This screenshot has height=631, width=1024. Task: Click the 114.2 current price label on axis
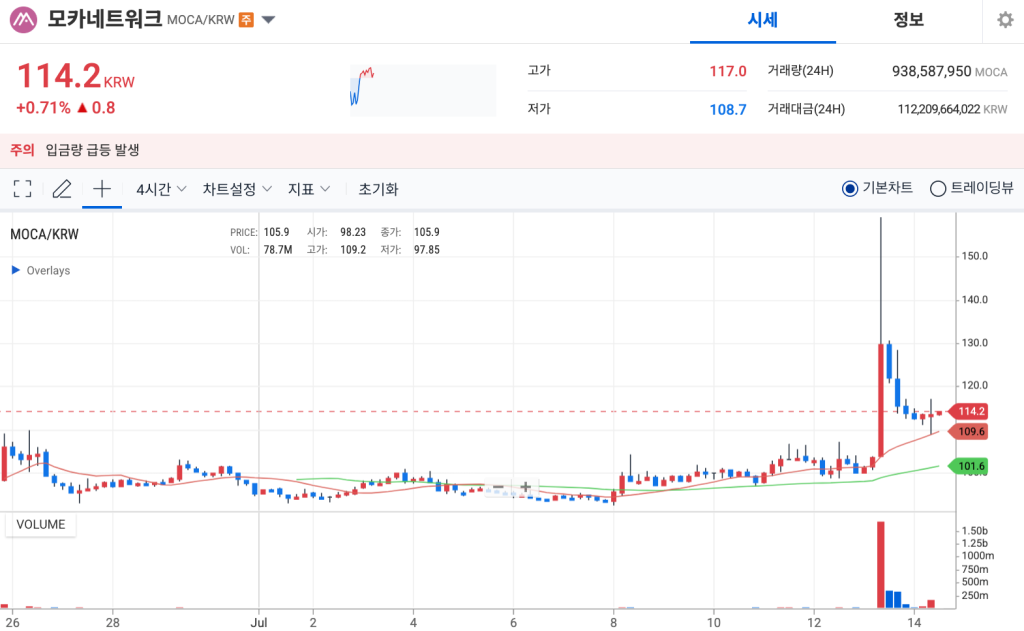click(970, 412)
